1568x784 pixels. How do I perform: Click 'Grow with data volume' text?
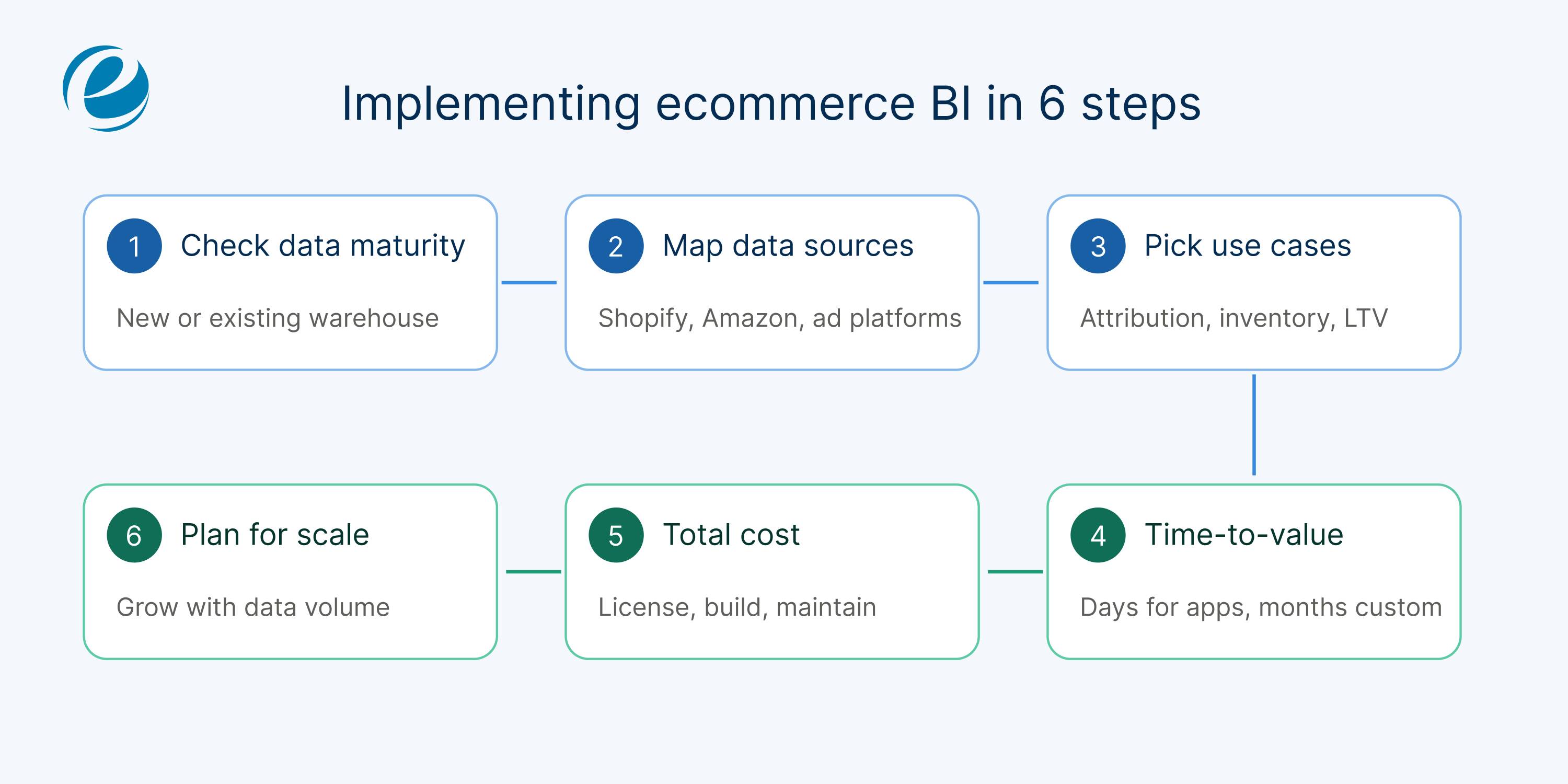click(253, 607)
